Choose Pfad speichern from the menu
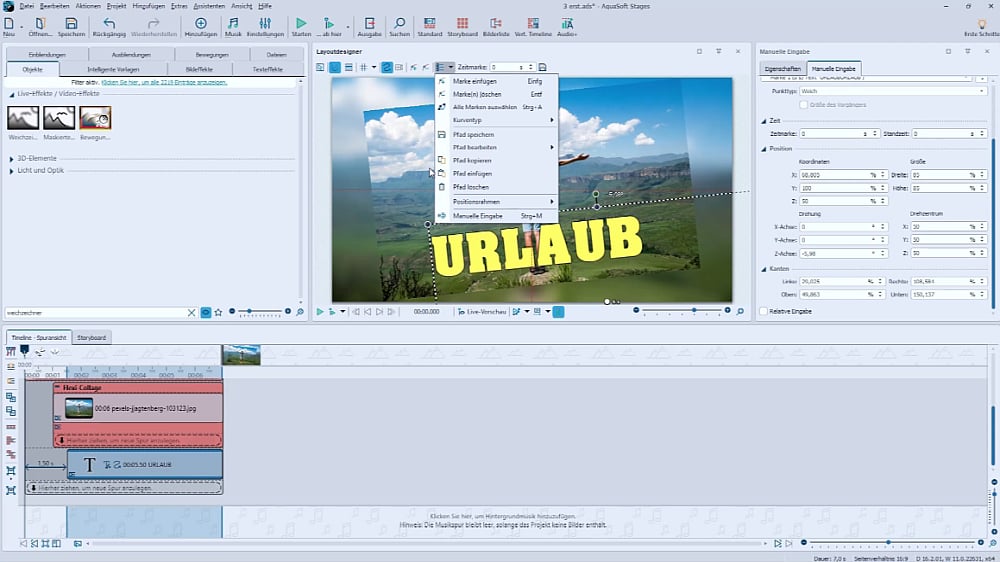The height and width of the screenshot is (562, 1000). tap(473, 134)
